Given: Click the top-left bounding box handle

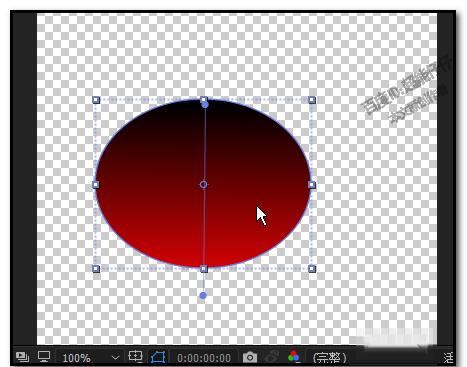Looking at the screenshot, I should [x=96, y=100].
